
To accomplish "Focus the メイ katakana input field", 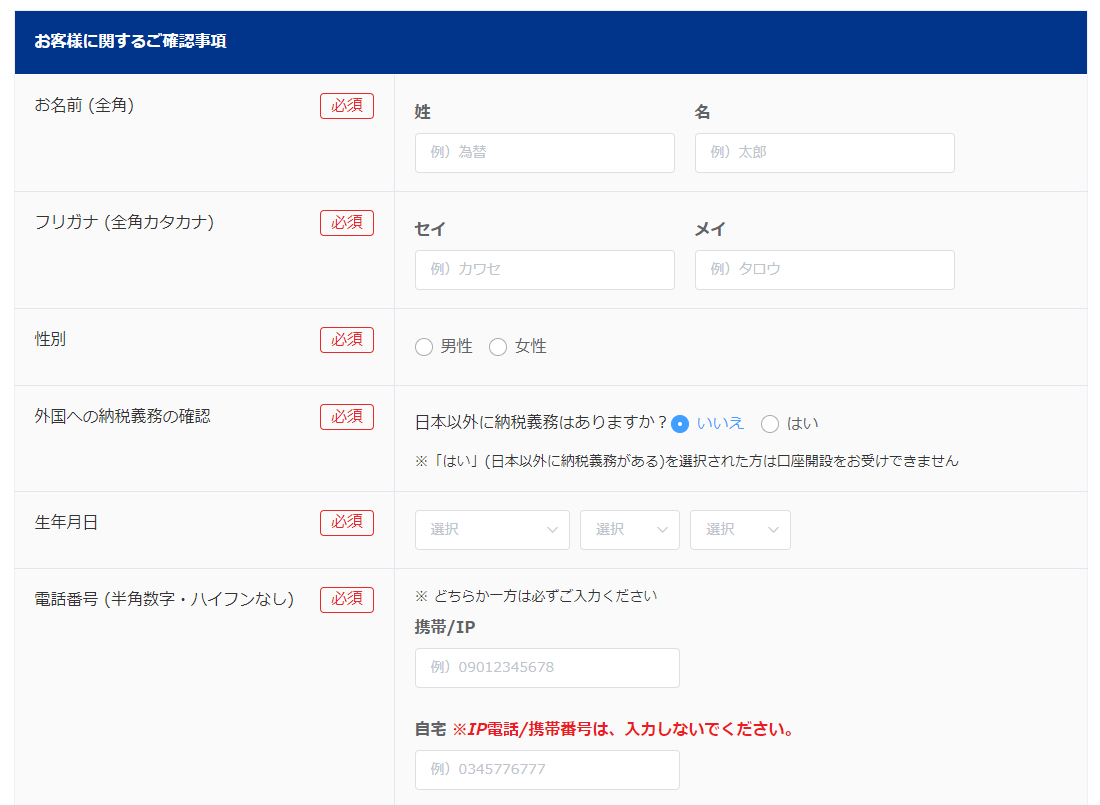I will (824, 270).
